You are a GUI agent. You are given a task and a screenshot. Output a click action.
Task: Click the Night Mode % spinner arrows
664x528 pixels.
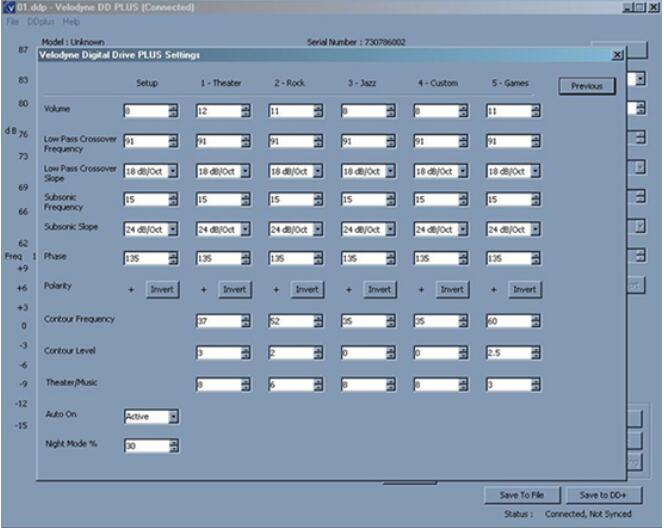tap(173, 446)
